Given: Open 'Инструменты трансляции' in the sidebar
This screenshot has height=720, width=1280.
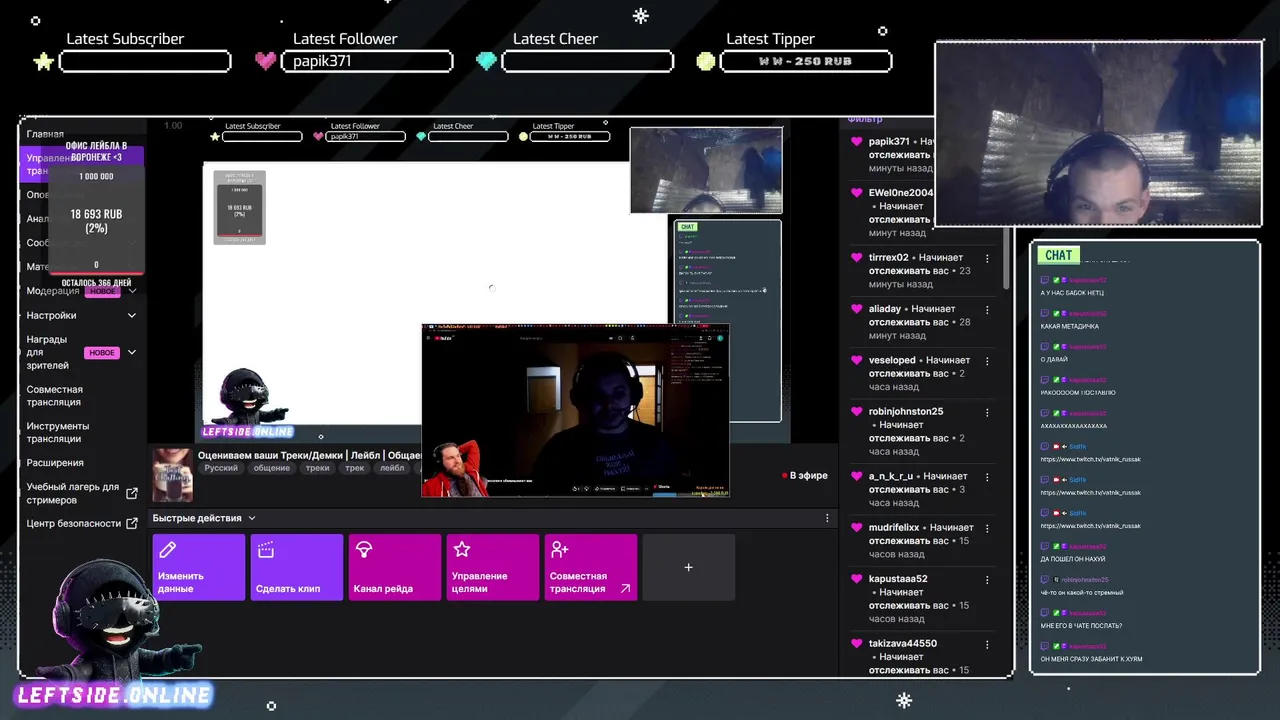Looking at the screenshot, I should click(58, 432).
